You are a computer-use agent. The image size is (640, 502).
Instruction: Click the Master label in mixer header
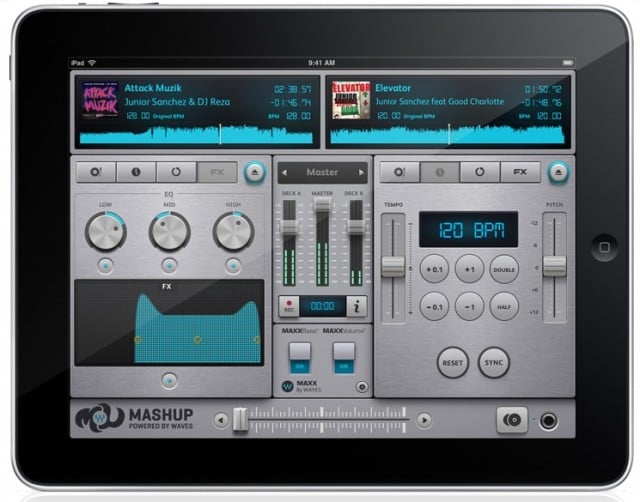coord(322,172)
